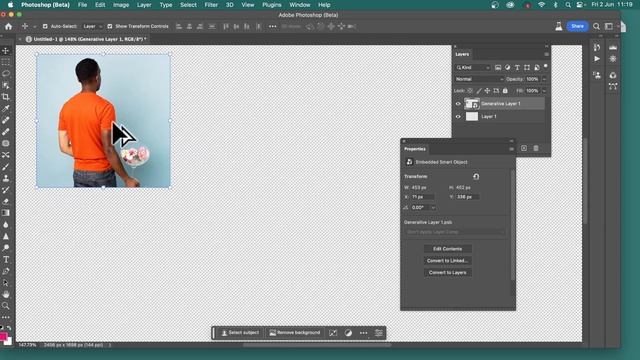Click Remove background in task bar
The image size is (640, 360).
(295, 333)
